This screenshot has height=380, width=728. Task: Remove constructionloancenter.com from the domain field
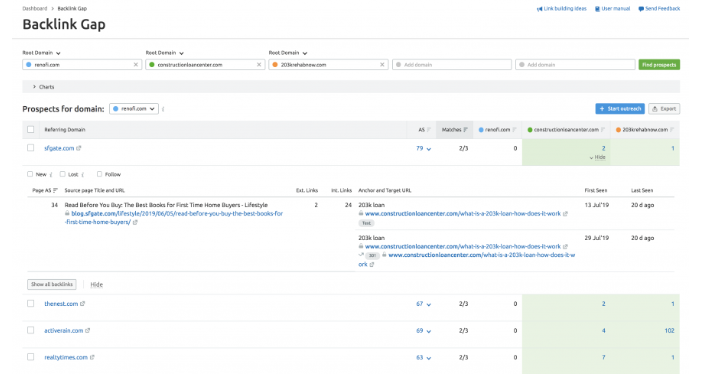(x=259, y=65)
